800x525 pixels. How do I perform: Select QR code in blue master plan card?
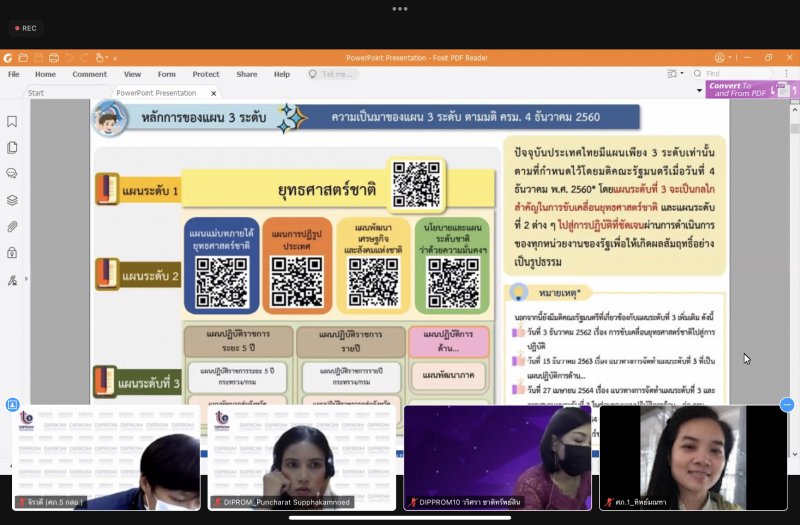222,282
